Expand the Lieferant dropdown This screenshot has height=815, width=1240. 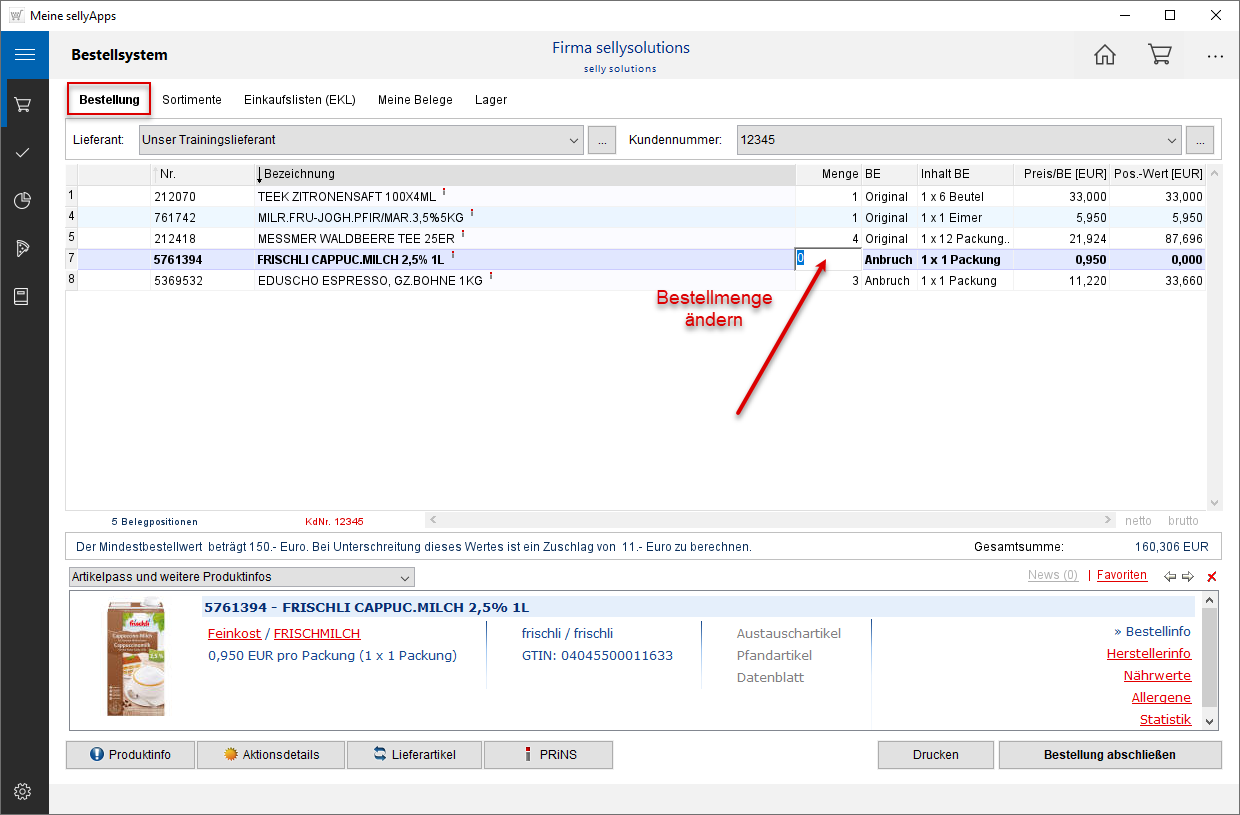point(574,140)
